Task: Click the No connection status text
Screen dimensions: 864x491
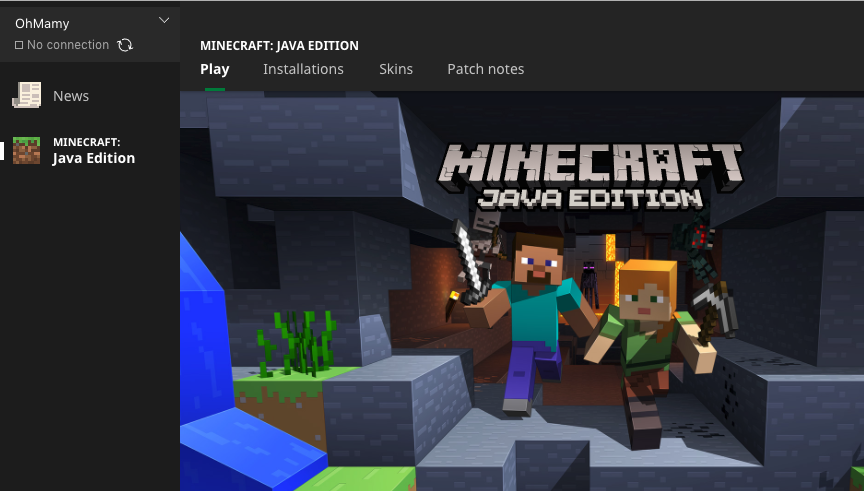Action: [68, 45]
